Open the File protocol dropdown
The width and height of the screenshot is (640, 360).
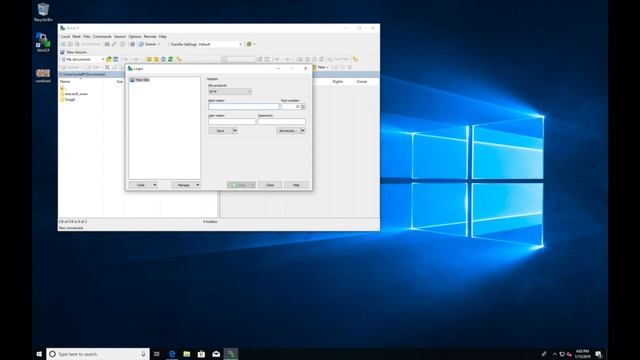point(230,91)
